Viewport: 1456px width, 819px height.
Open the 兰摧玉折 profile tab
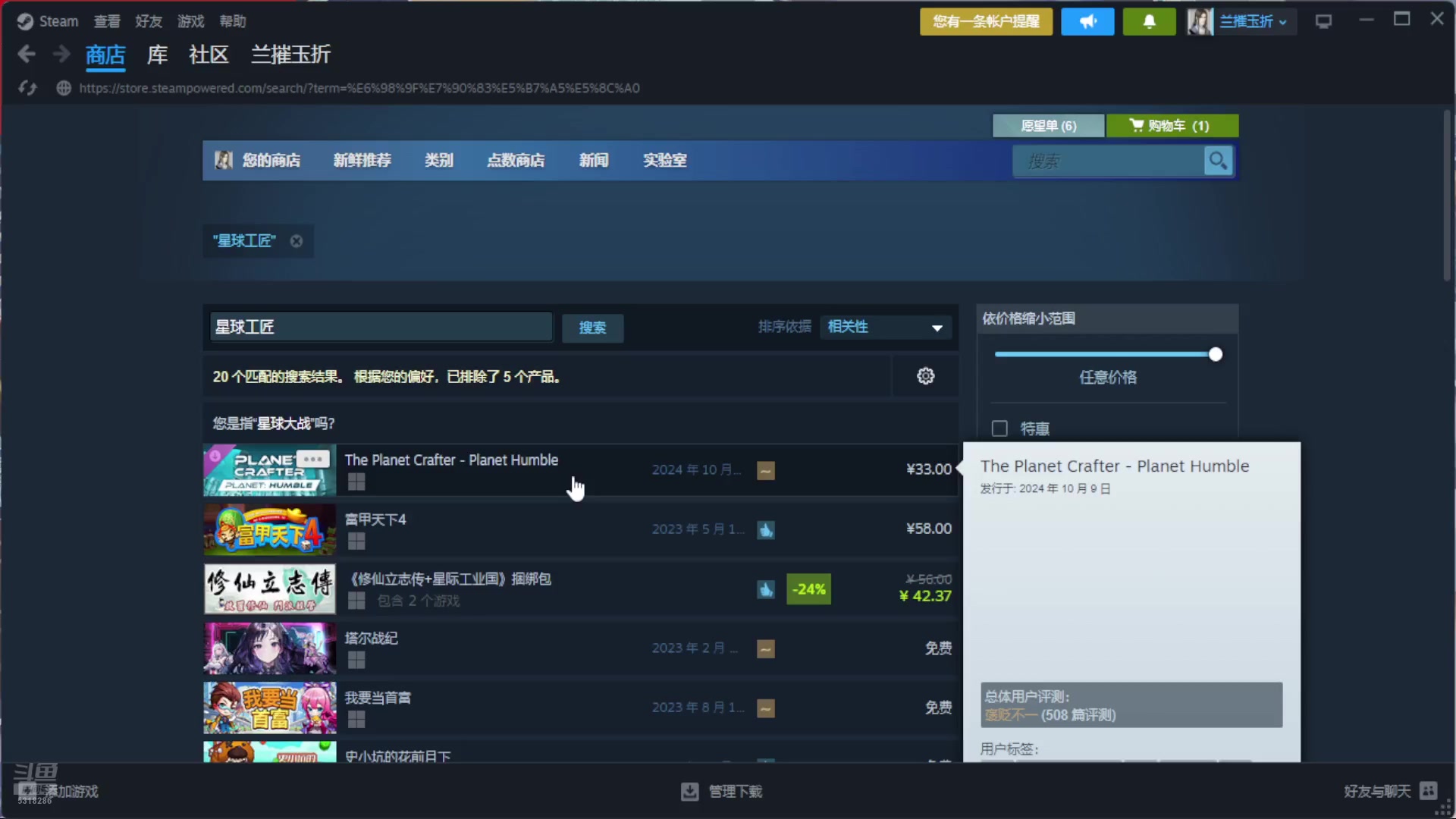290,55
